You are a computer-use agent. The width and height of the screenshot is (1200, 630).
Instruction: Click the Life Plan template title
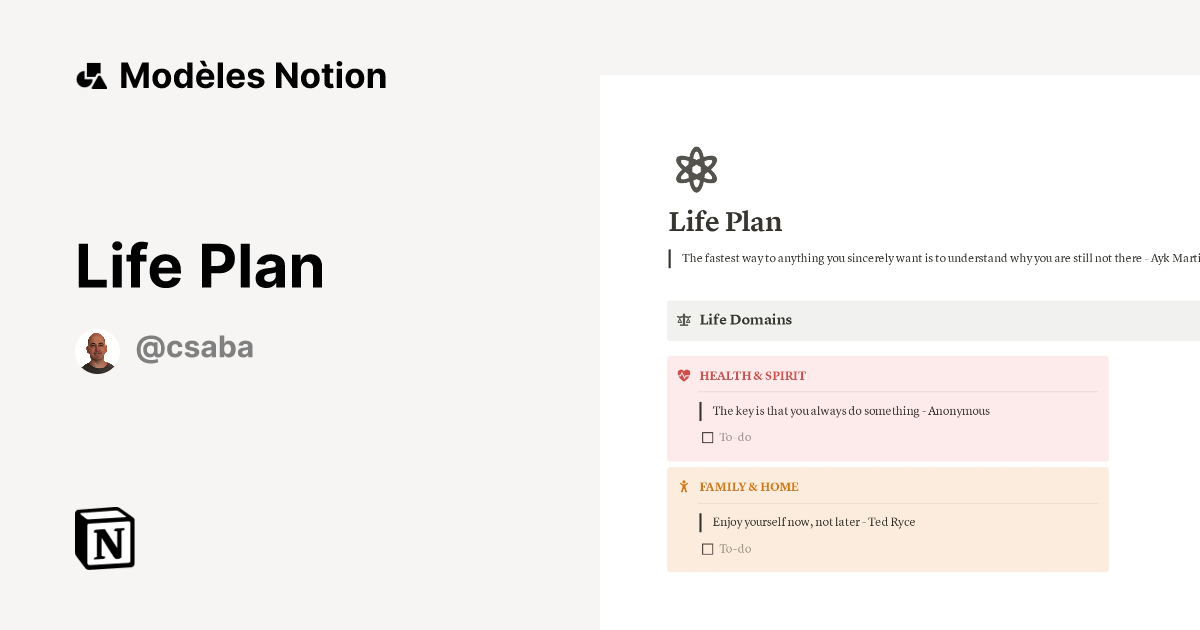click(199, 265)
